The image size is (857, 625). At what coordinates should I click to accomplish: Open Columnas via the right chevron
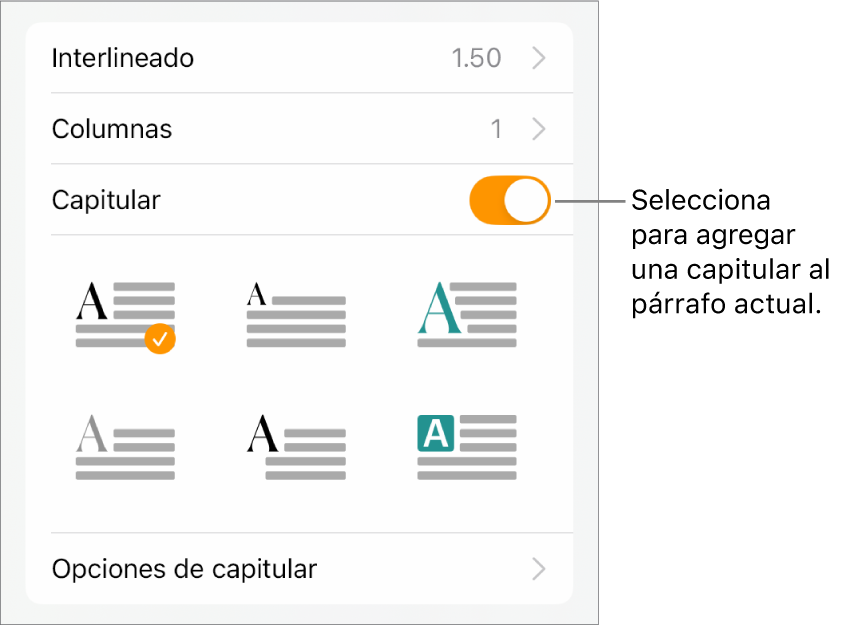point(539,129)
